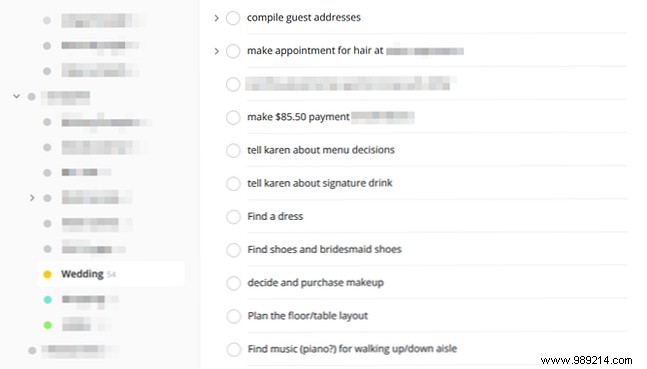Collapse the parent project group chevron
This screenshot has width=647, height=369.
pyautogui.click(x=17, y=96)
